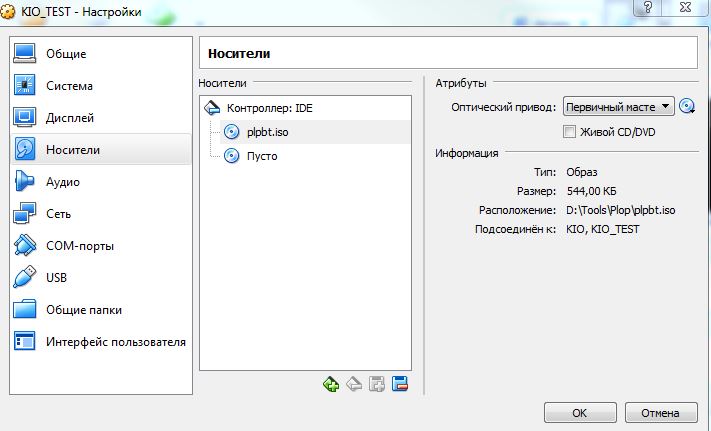
Task: Click the remove controller icon below storage tree
Action: coord(354,383)
